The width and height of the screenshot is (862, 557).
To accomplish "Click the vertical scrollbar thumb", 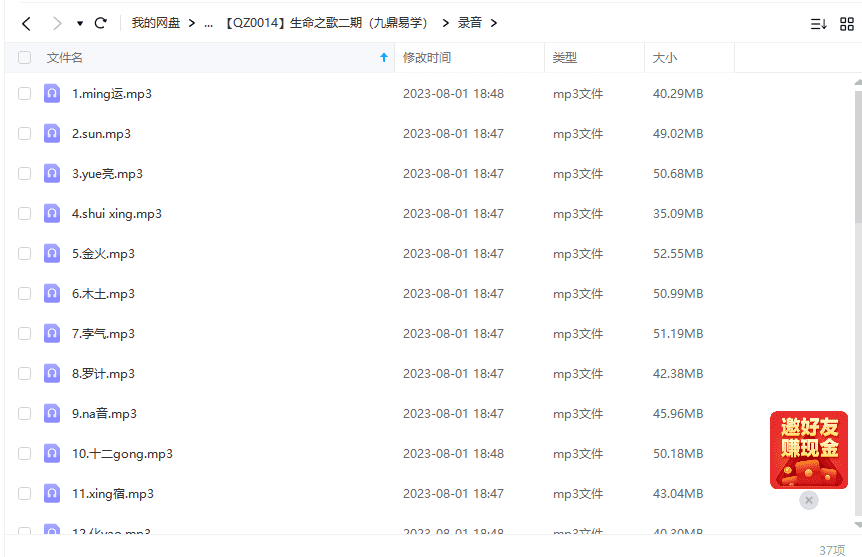I will (858, 157).
